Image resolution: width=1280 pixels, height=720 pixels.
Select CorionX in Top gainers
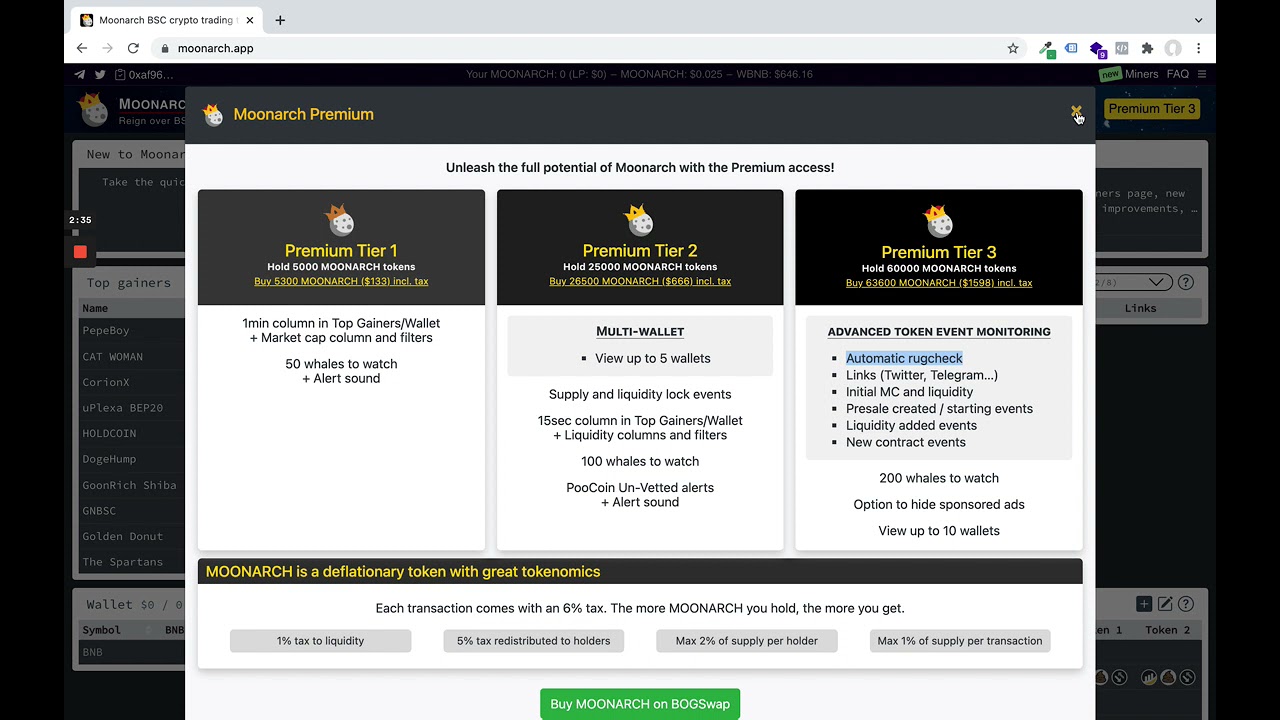tap(106, 382)
